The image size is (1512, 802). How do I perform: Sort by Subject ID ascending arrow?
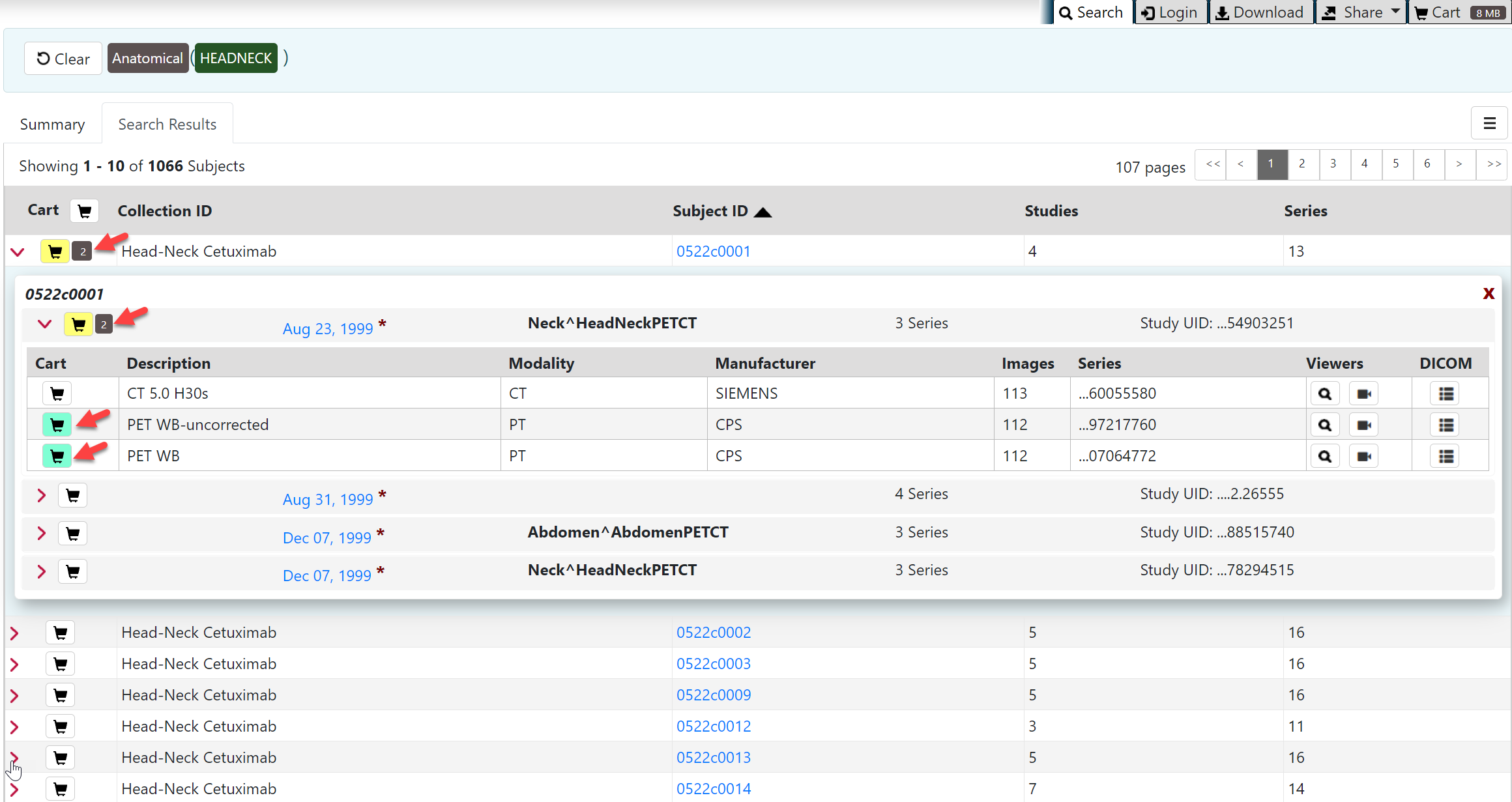pyautogui.click(x=763, y=212)
